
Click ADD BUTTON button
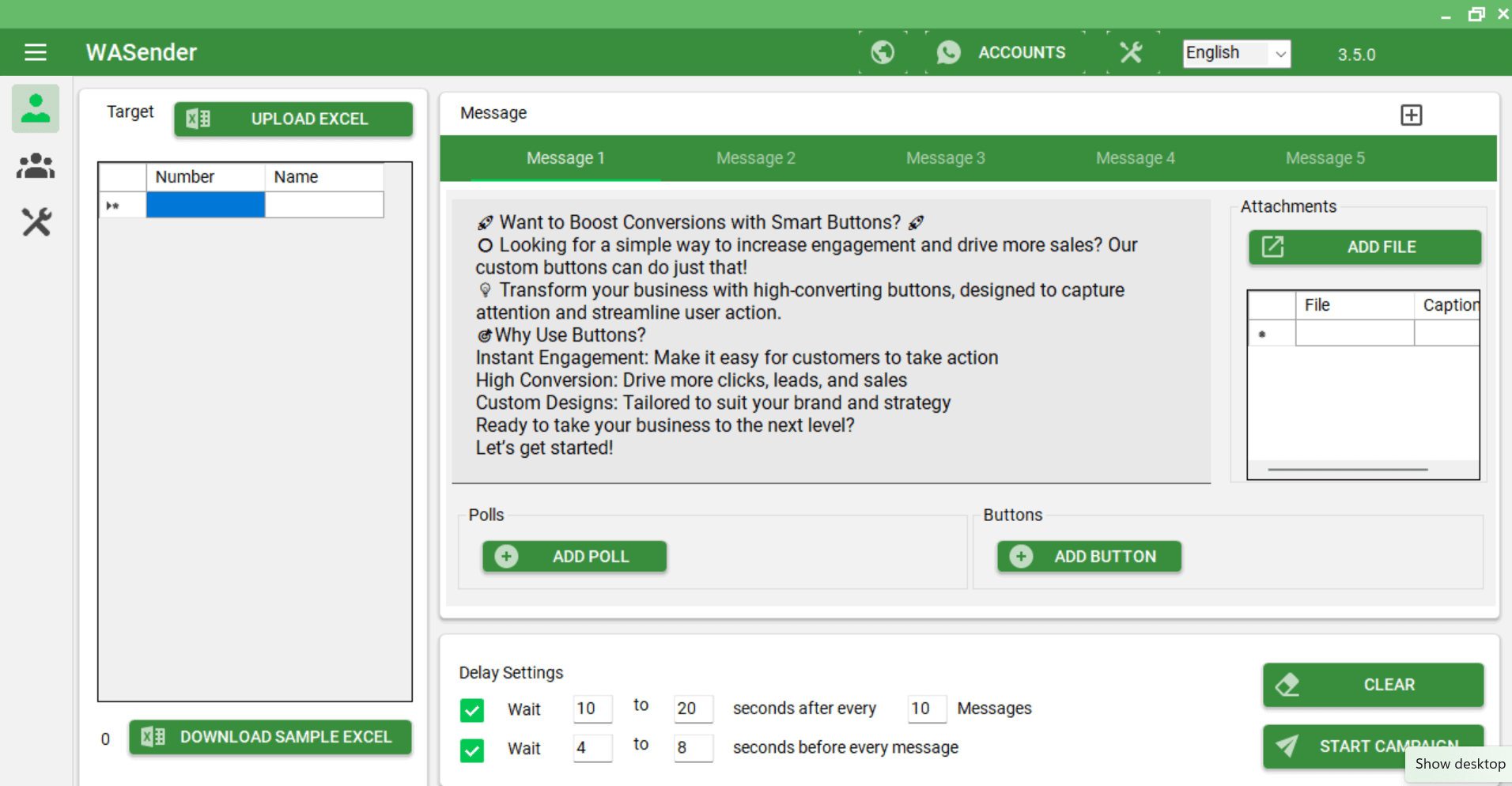click(1090, 557)
